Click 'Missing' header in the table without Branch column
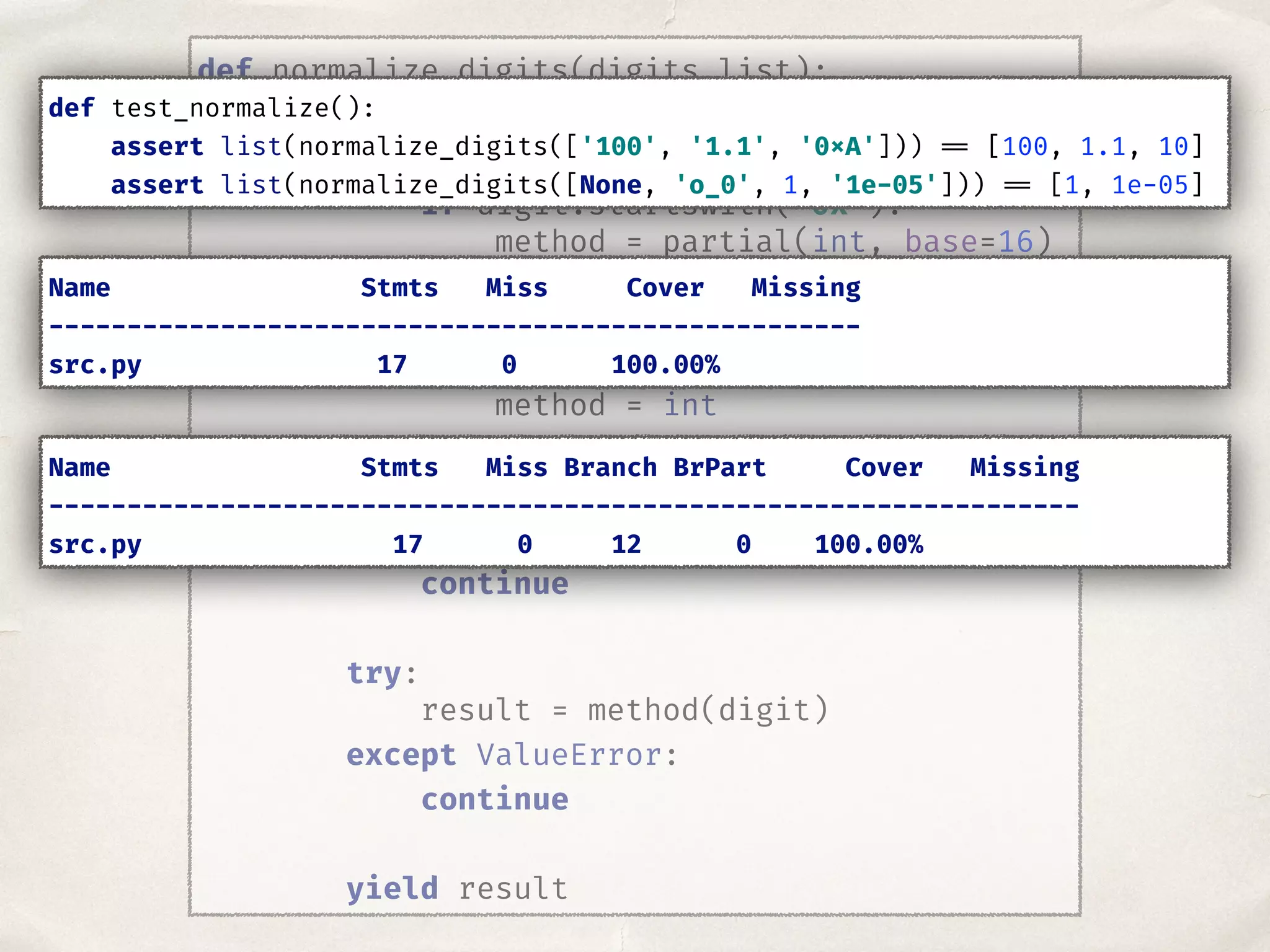Image resolution: width=1270 pixels, height=952 pixels. [x=806, y=289]
